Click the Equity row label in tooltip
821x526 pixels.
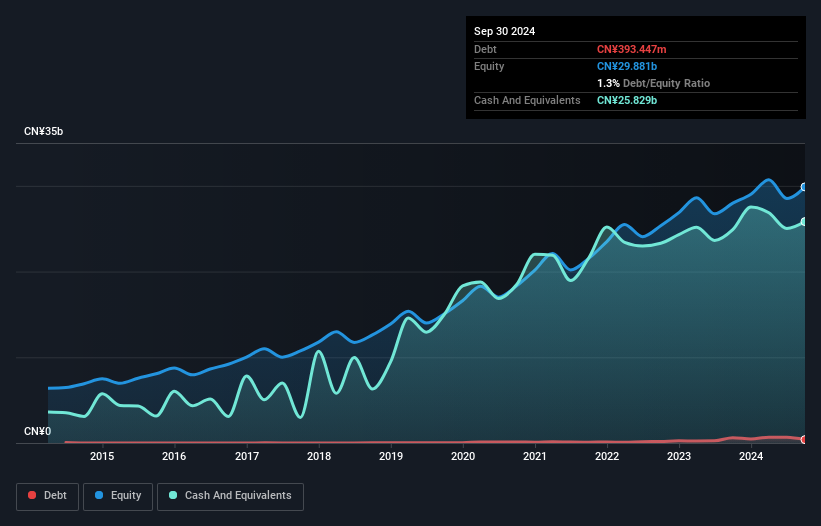(489, 66)
